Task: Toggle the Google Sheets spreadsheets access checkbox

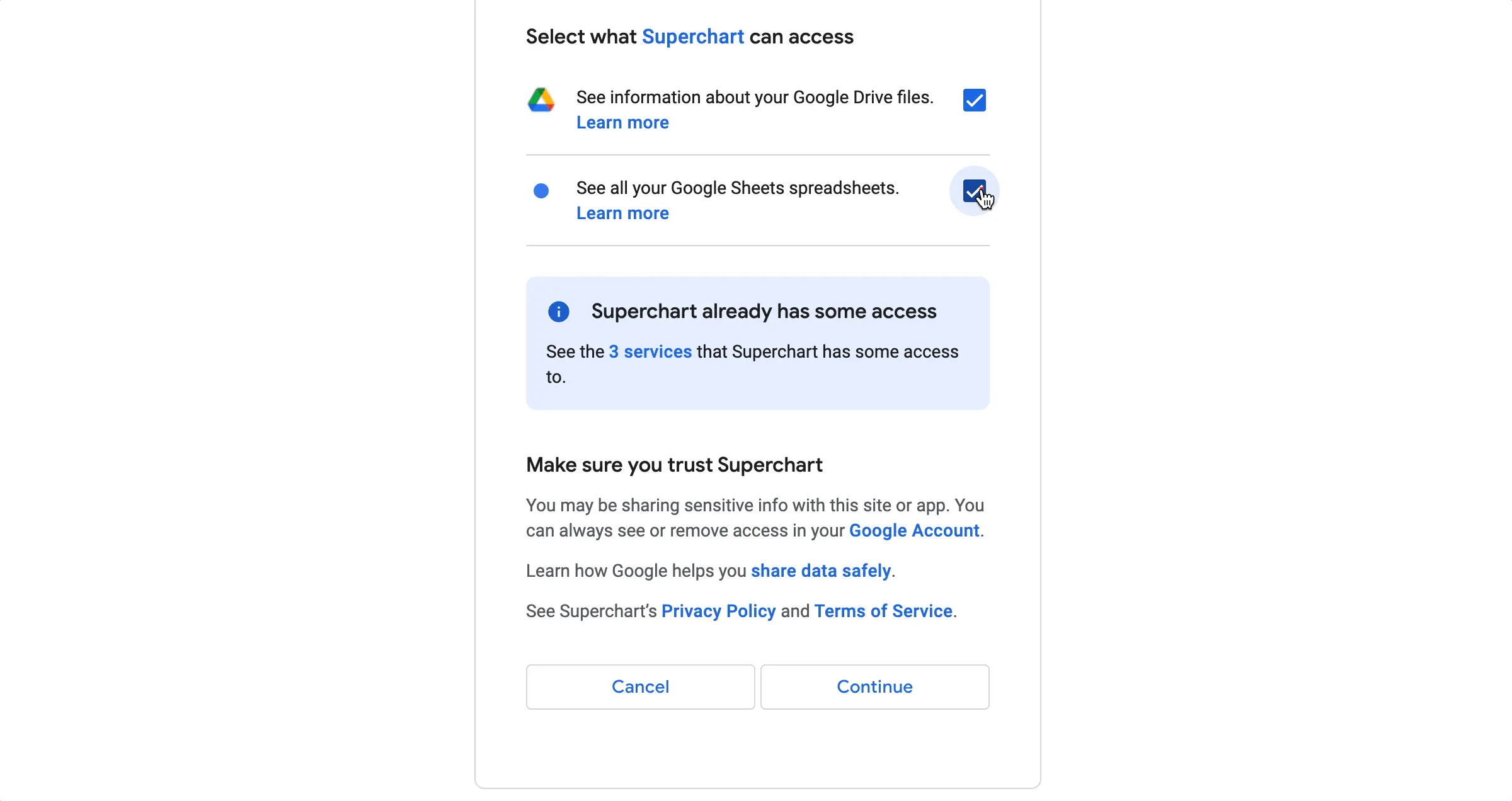Action: (x=975, y=191)
